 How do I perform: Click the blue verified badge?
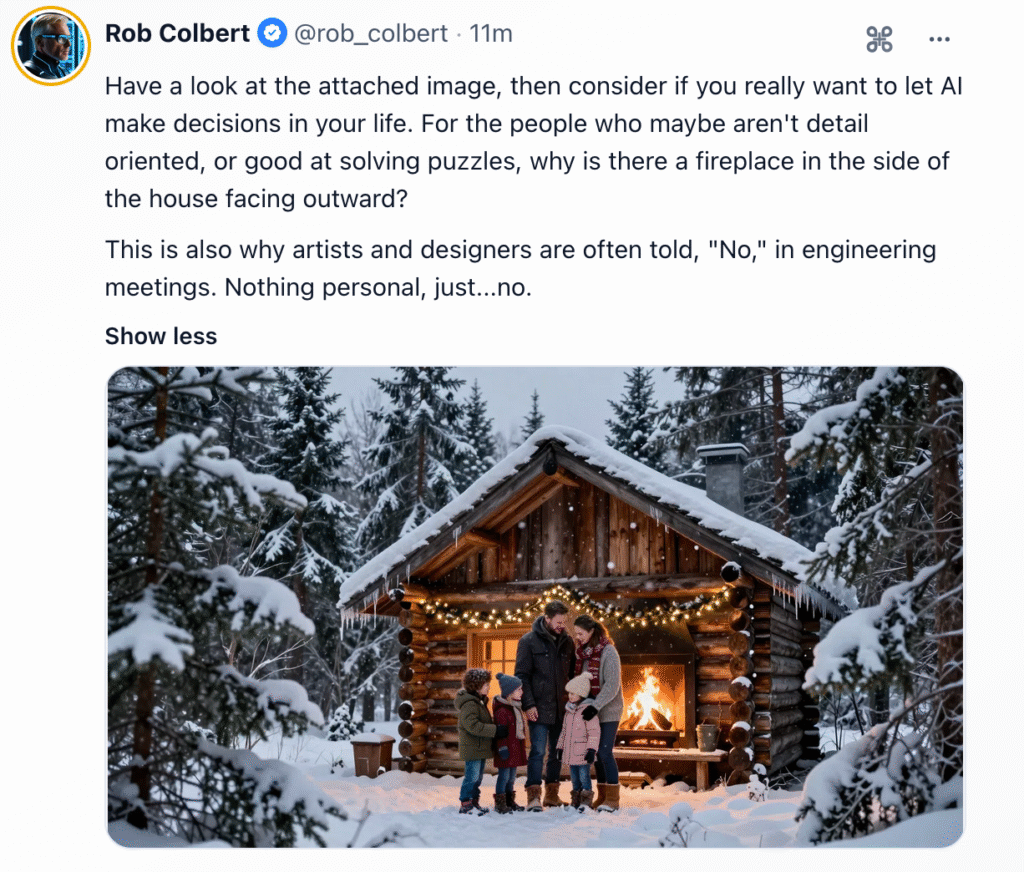(271, 34)
